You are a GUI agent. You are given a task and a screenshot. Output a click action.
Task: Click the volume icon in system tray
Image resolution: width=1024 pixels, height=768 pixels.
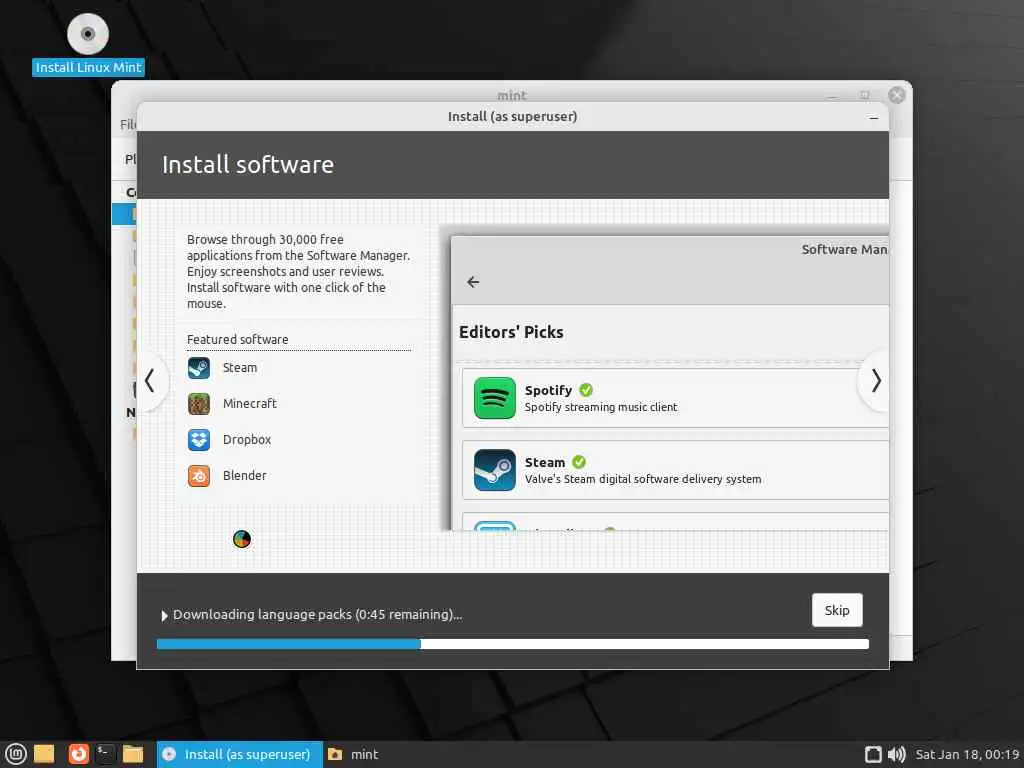pyautogui.click(x=897, y=754)
